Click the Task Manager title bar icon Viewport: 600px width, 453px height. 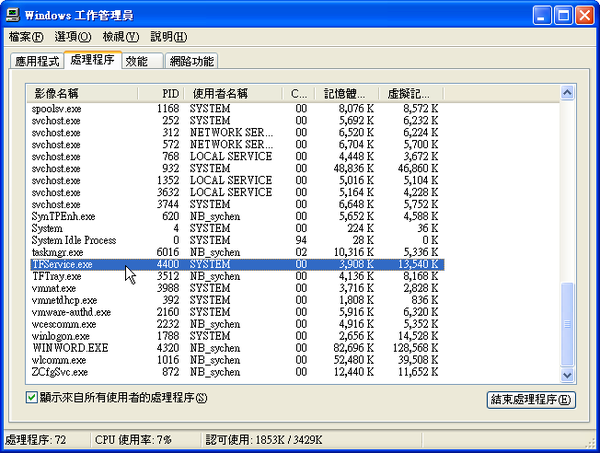pyautogui.click(x=13, y=15)
